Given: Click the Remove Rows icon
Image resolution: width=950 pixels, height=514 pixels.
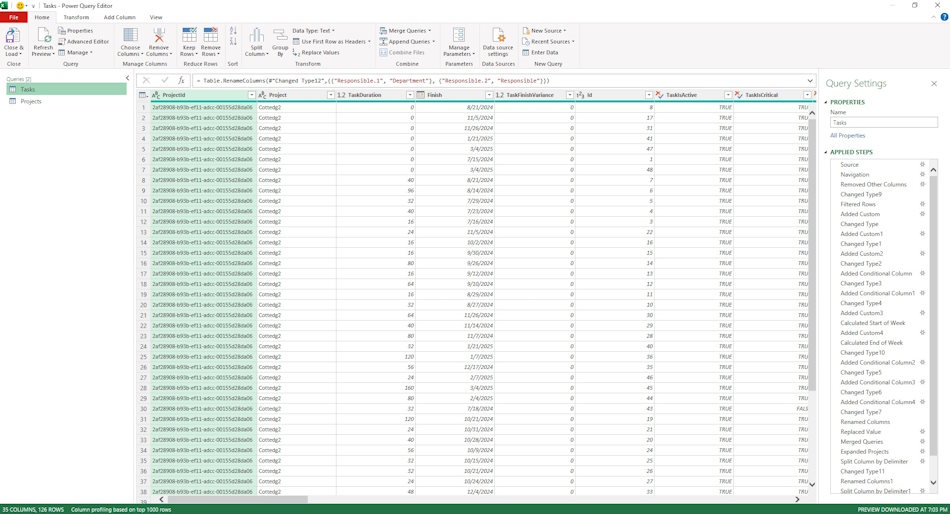Looking at the screenshot, I should point(210,35).
